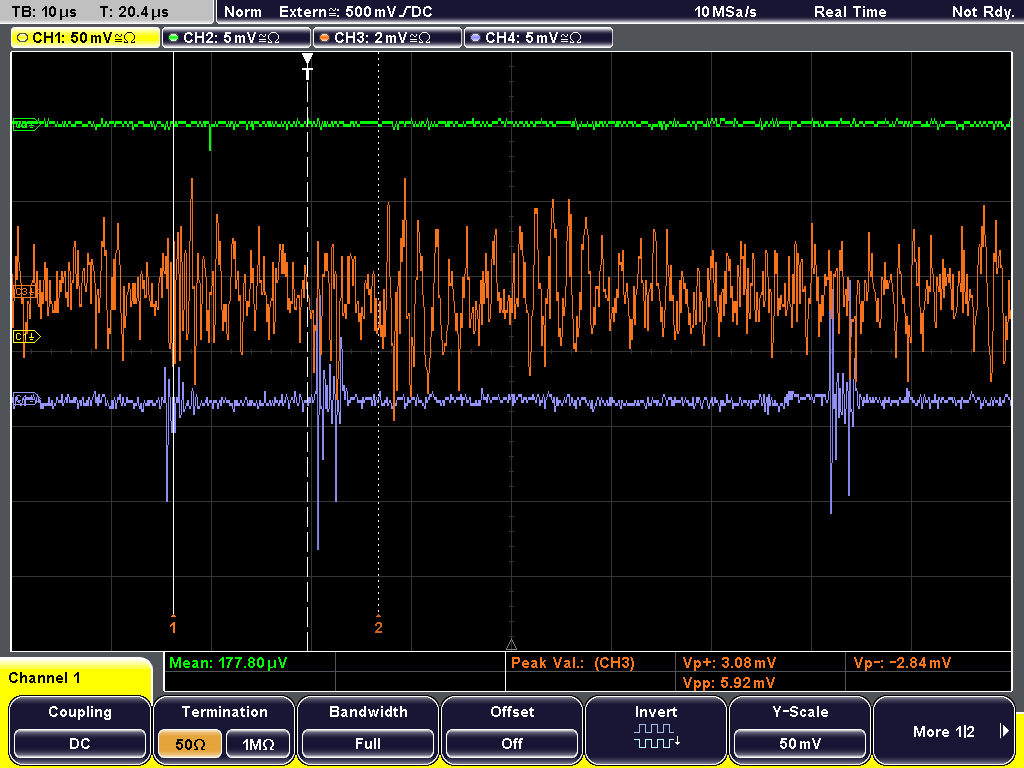Screen dimensions: 1024x768
Task: Click the CH4 blue ground level marker
Action: point(25,400)
